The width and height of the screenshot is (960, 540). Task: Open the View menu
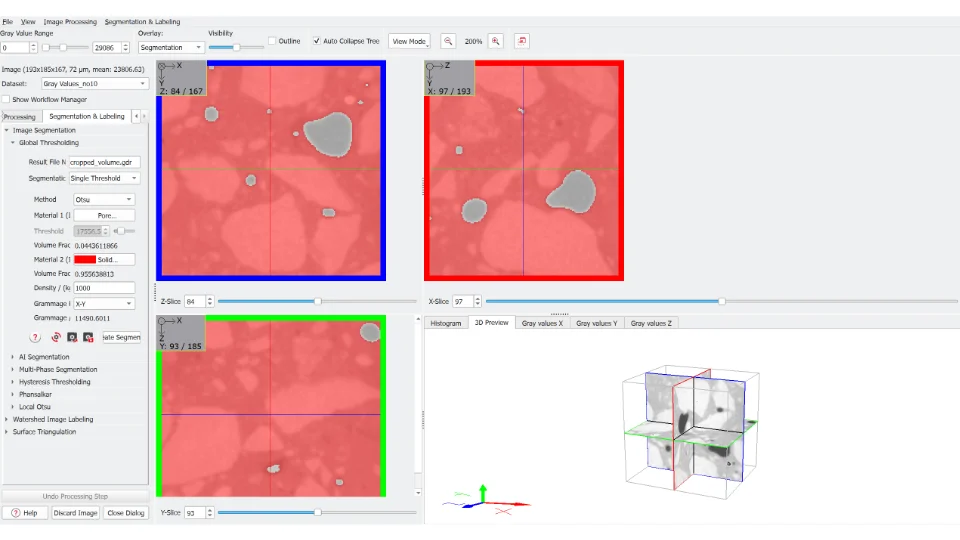28,21
